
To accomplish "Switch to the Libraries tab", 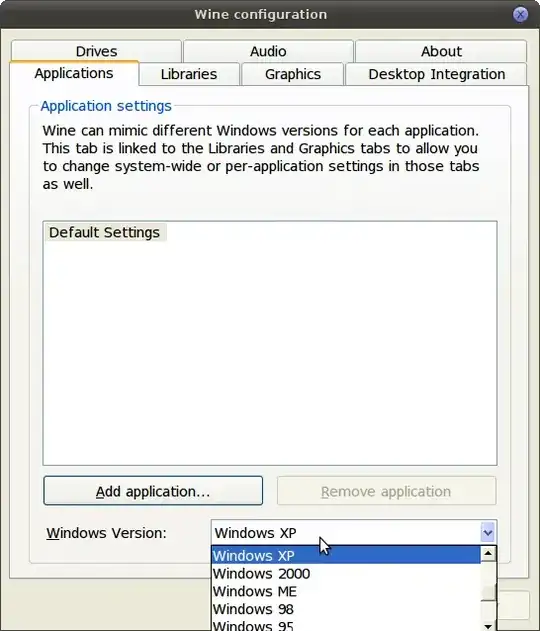I will [x=189, y=74].
